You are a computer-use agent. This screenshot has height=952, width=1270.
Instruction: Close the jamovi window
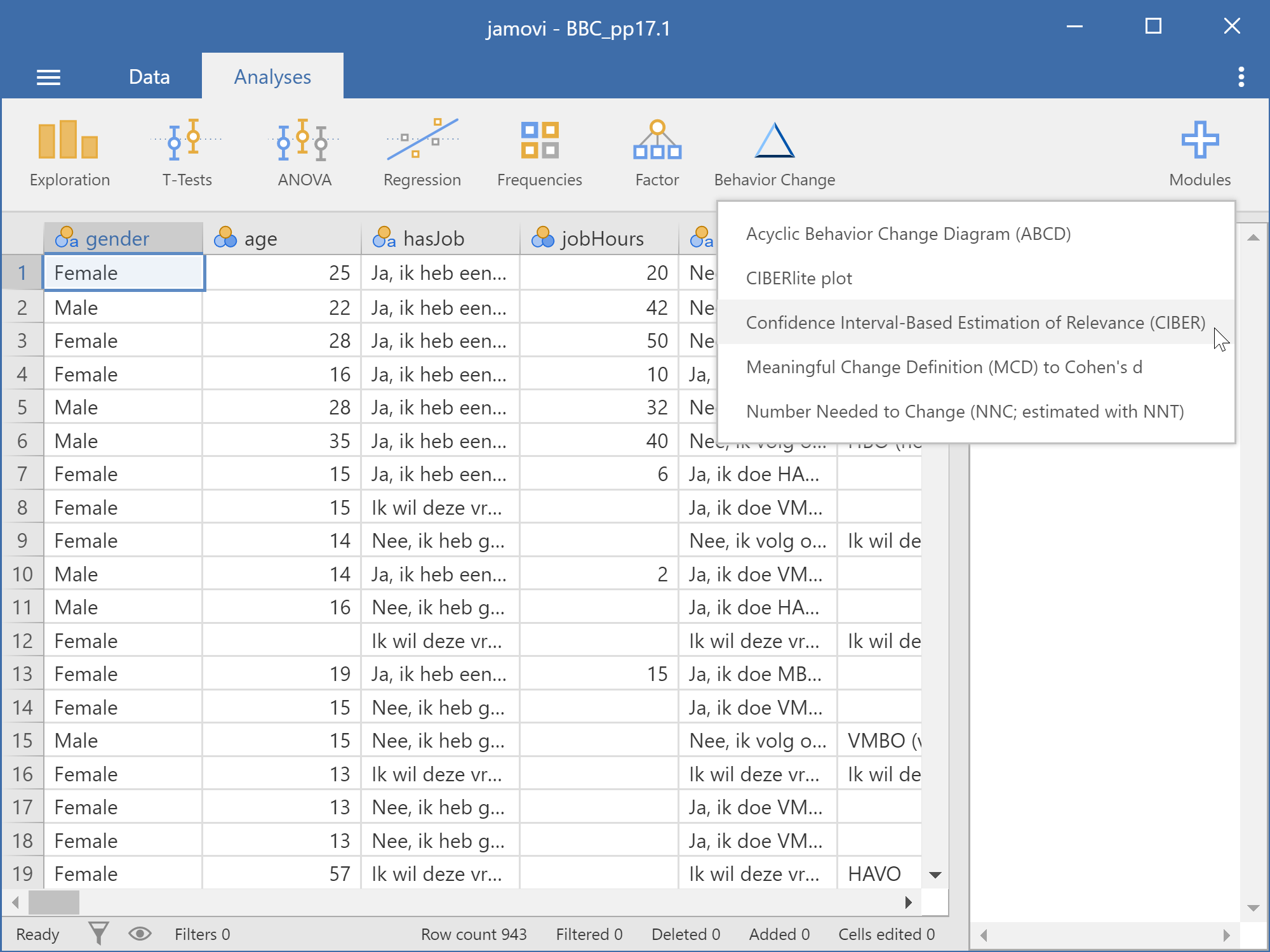point(1232,27)
